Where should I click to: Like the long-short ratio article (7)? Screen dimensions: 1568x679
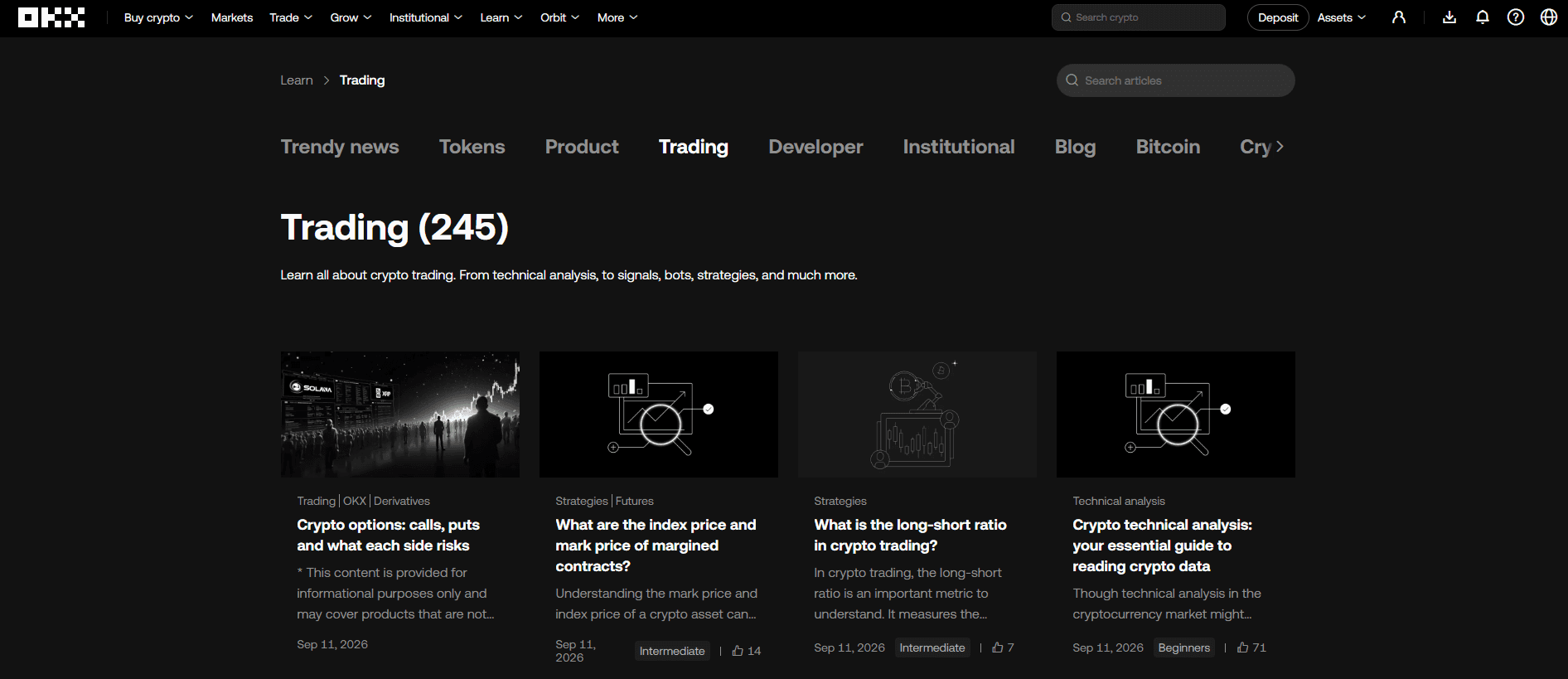point(1003,647)
